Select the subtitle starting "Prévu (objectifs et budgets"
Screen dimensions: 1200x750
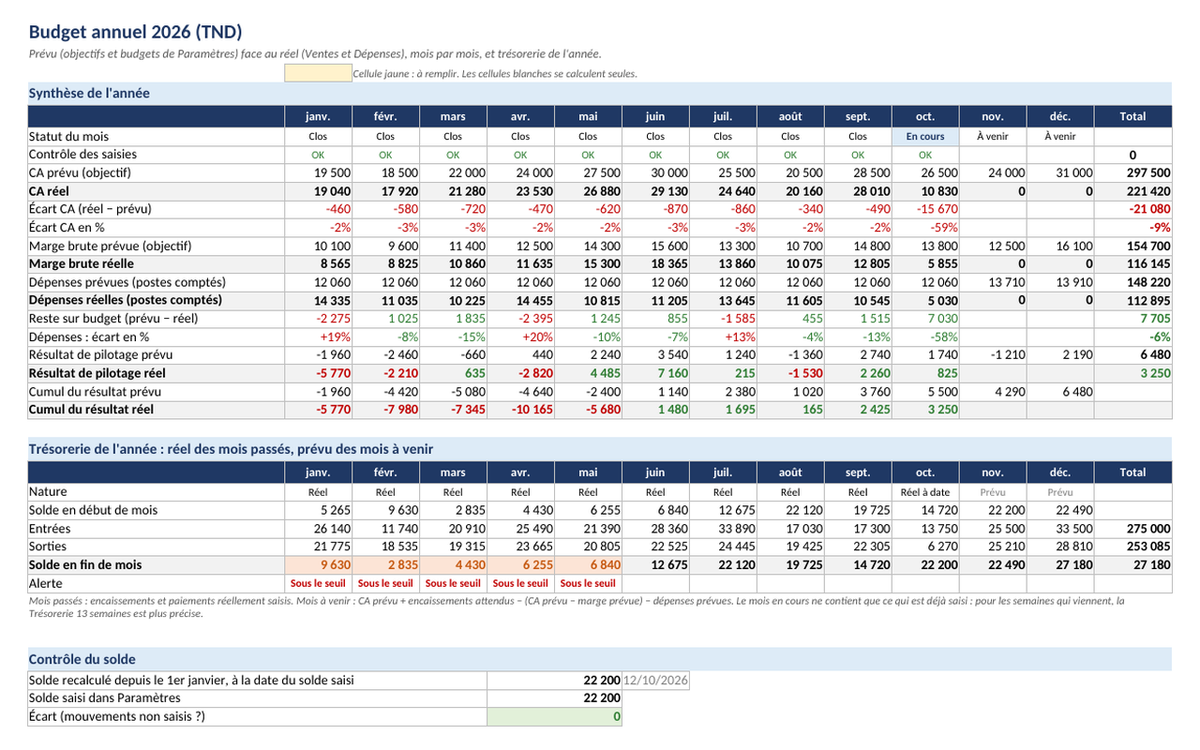(x=315, y=54)
